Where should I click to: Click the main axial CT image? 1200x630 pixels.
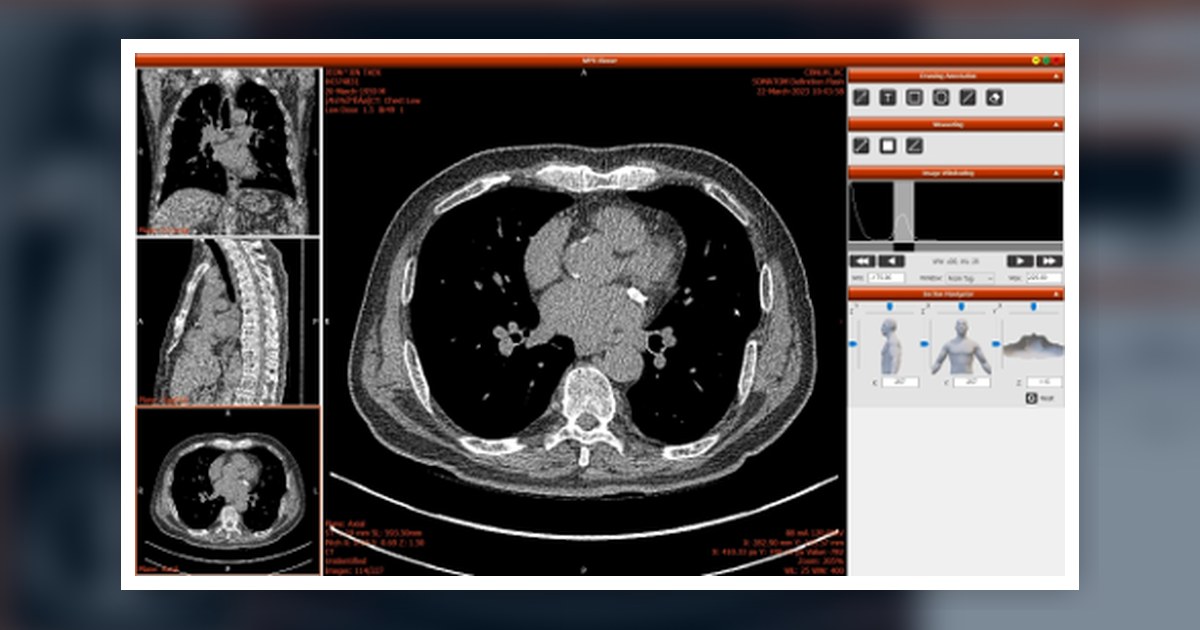coord(584,321)
